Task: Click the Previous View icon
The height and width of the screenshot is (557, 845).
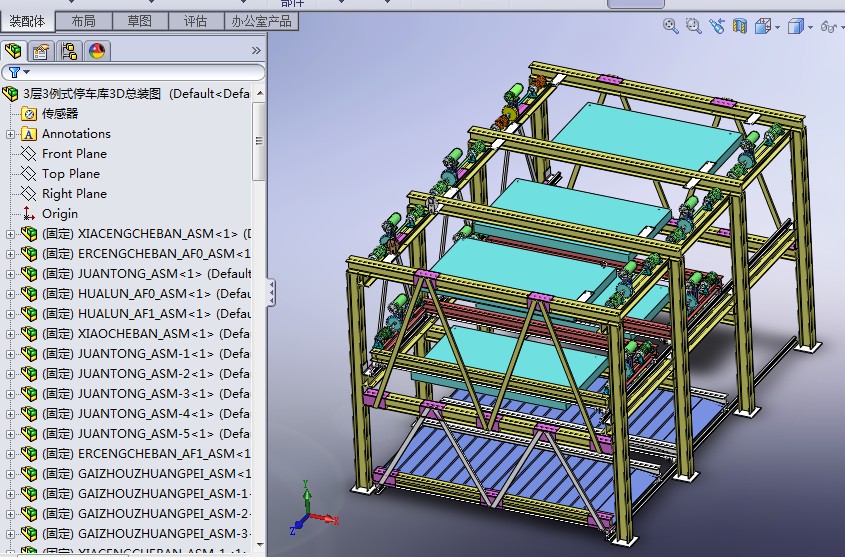Action: click(x=717, y=26)
